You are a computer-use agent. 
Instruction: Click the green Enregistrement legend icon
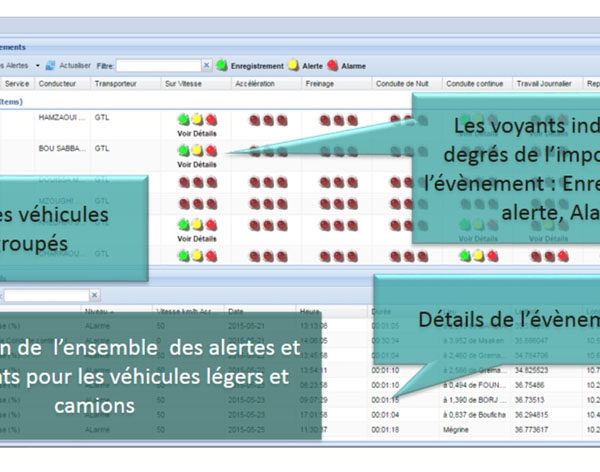pos(222,65)
